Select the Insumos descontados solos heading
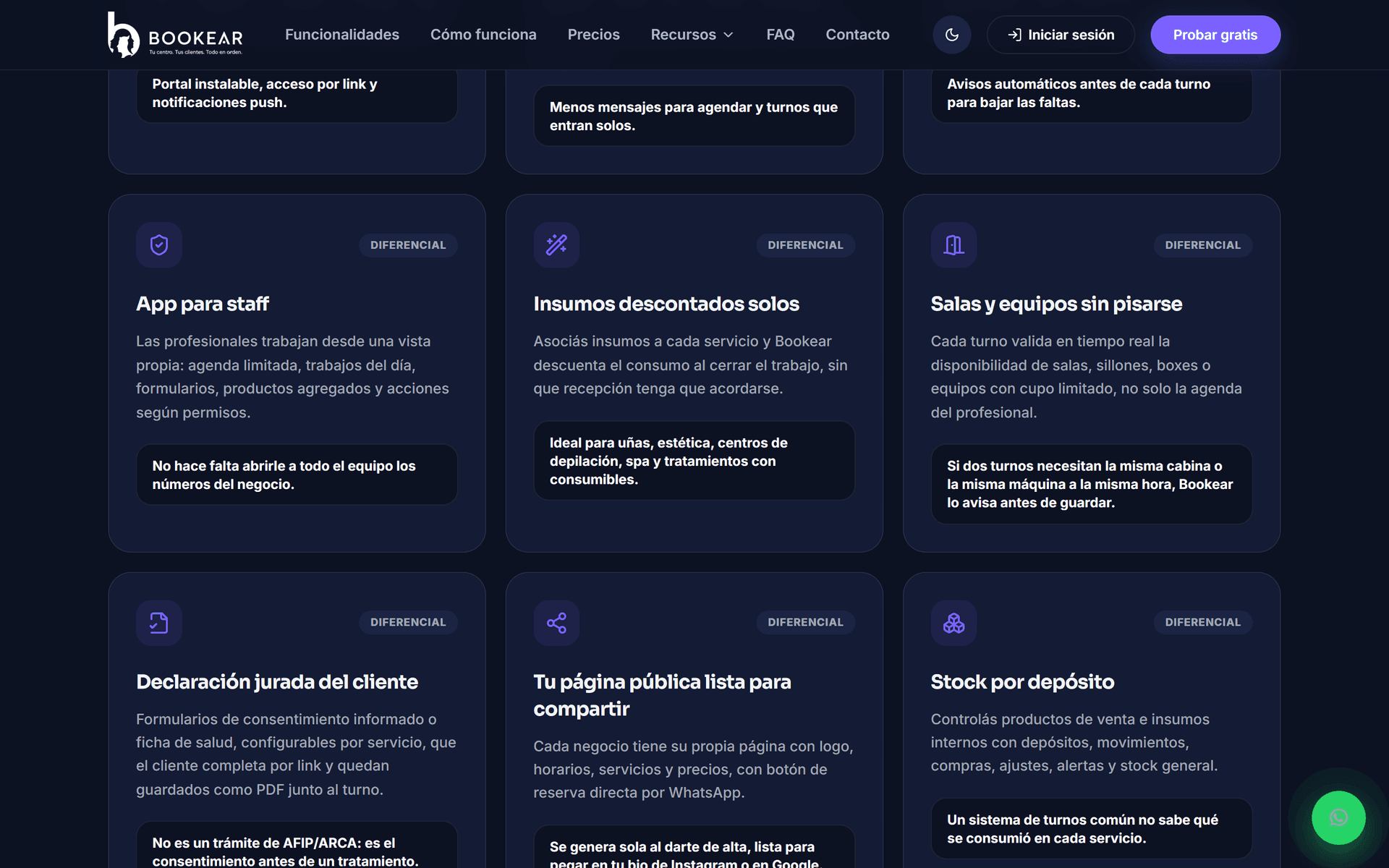 pos(666,304)
